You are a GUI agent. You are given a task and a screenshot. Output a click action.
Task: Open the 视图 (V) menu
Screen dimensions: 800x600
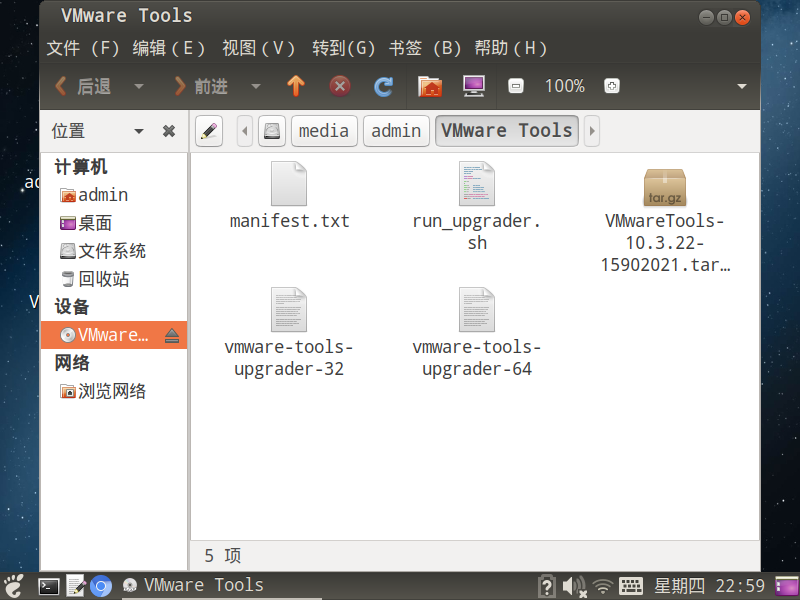click(259, 48)
